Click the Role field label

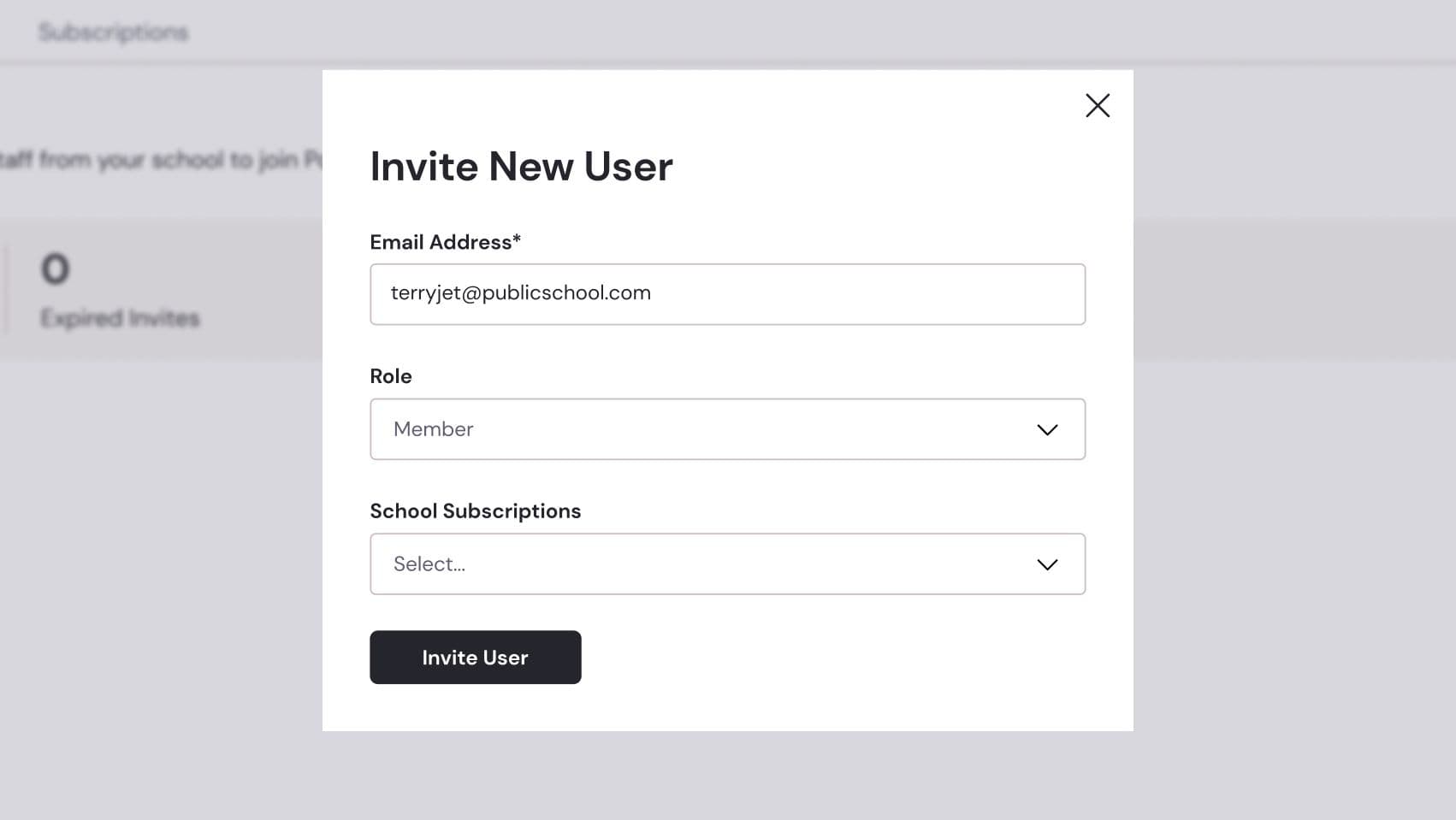(x=391, y=376)
